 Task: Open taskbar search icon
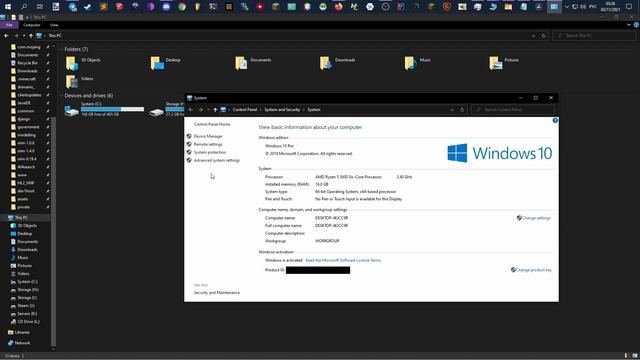point(24,6)
